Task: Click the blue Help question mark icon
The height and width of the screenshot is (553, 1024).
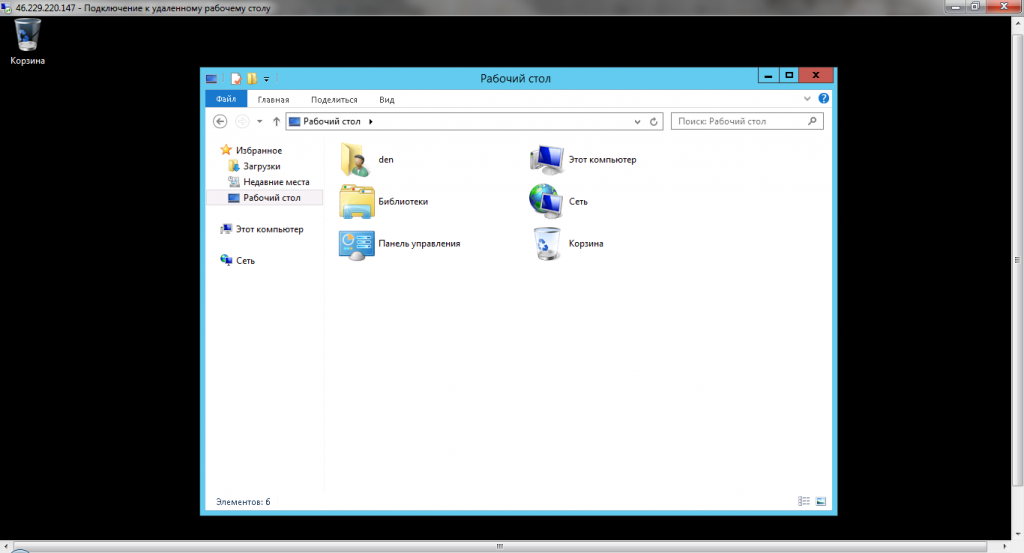Action: [824, 99]
